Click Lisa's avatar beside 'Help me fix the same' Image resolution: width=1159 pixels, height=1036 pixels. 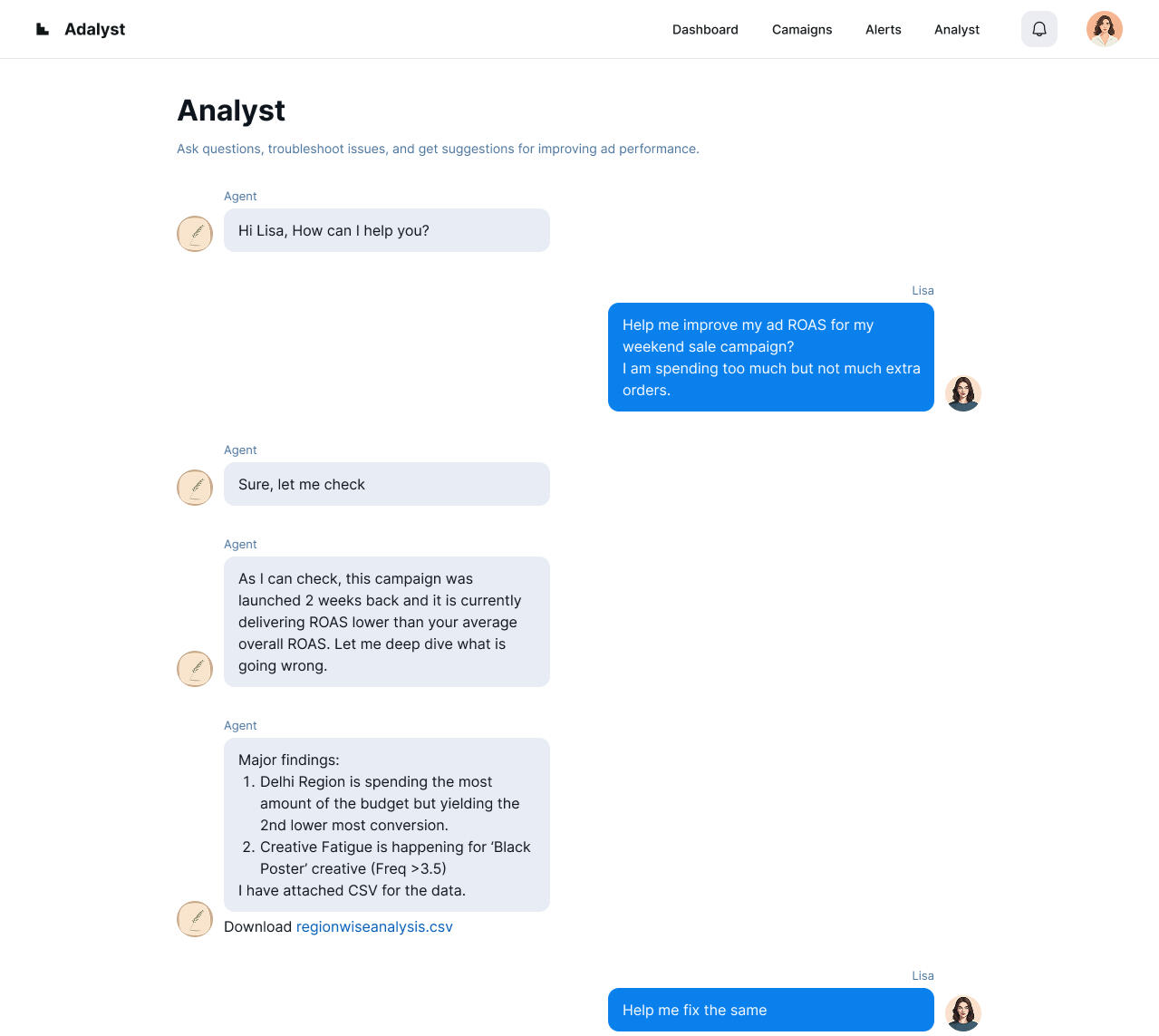pos(962,1012)
